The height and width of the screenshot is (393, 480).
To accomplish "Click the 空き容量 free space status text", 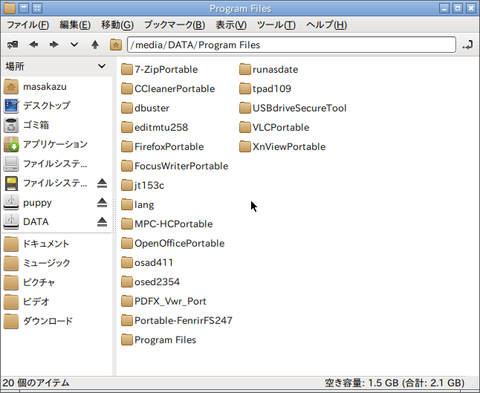I will (395, 383).
